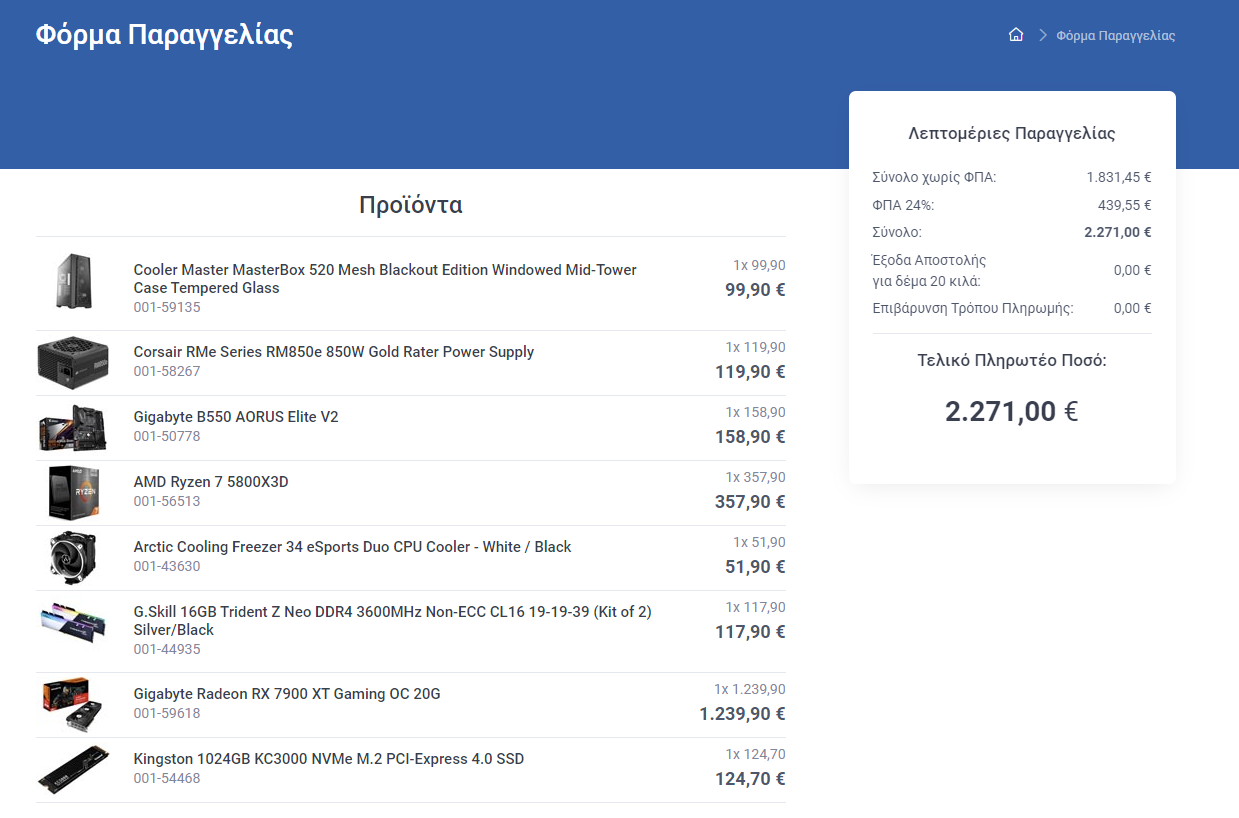Select product code 001-58267
The height and width of the screenshot is (818, 1239).
coord(167,371)
